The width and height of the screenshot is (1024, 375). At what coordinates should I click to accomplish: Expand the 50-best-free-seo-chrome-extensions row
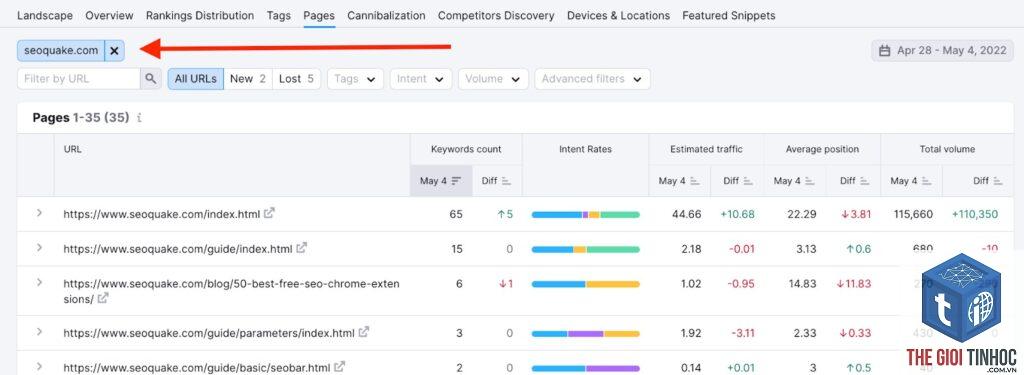39,282
